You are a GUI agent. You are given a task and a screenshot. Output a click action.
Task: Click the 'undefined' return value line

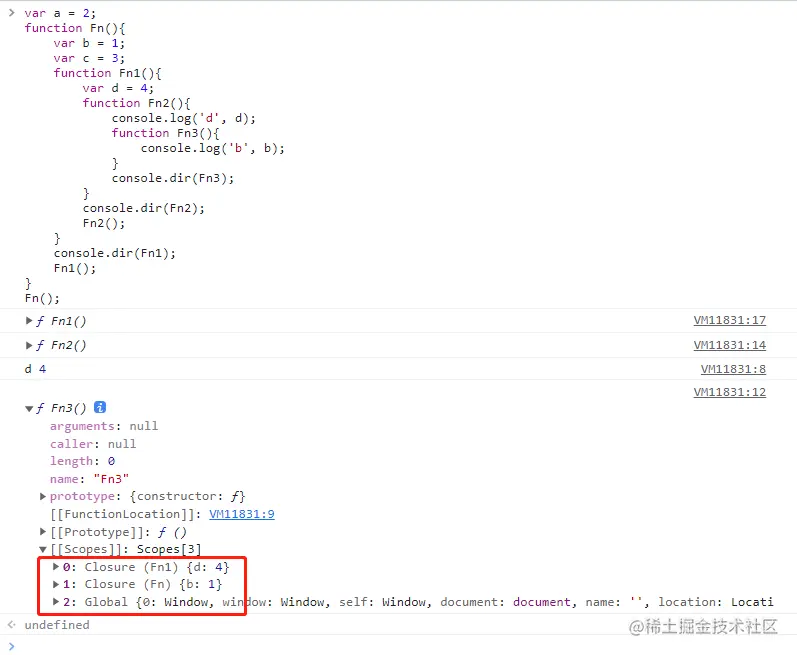point(57,625)
